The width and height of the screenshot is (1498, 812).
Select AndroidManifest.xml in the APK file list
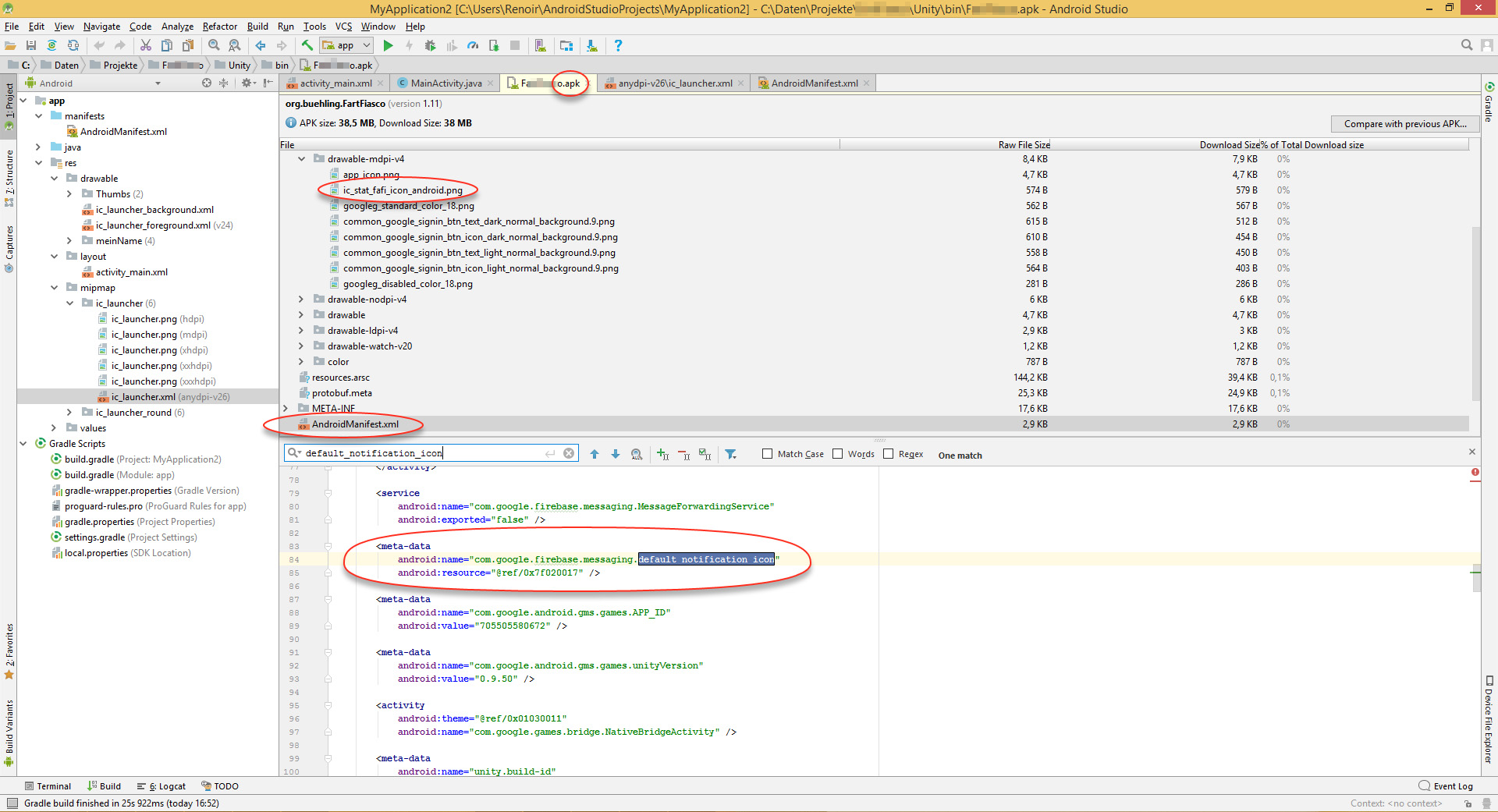tap(355, 424)
